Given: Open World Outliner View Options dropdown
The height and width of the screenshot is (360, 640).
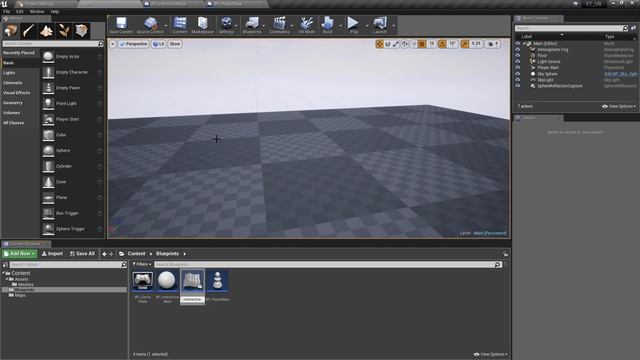Looking at the screenshot, I should coord(619,106).
